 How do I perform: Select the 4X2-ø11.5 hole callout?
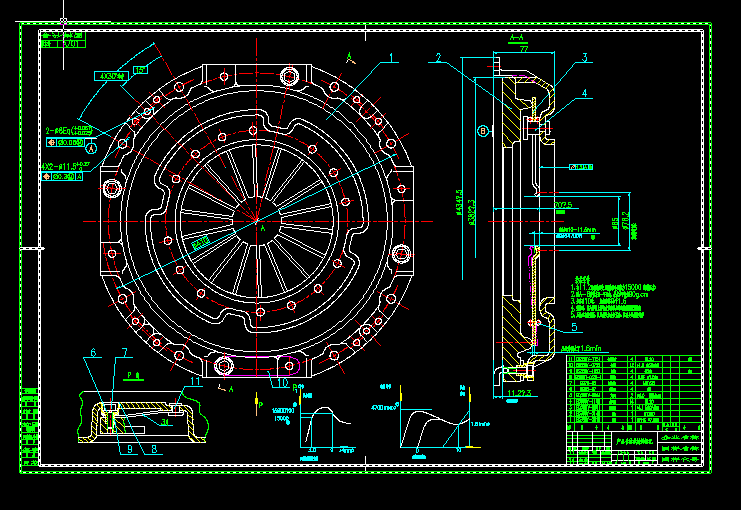pyautogui.click(x=65, y=166)
